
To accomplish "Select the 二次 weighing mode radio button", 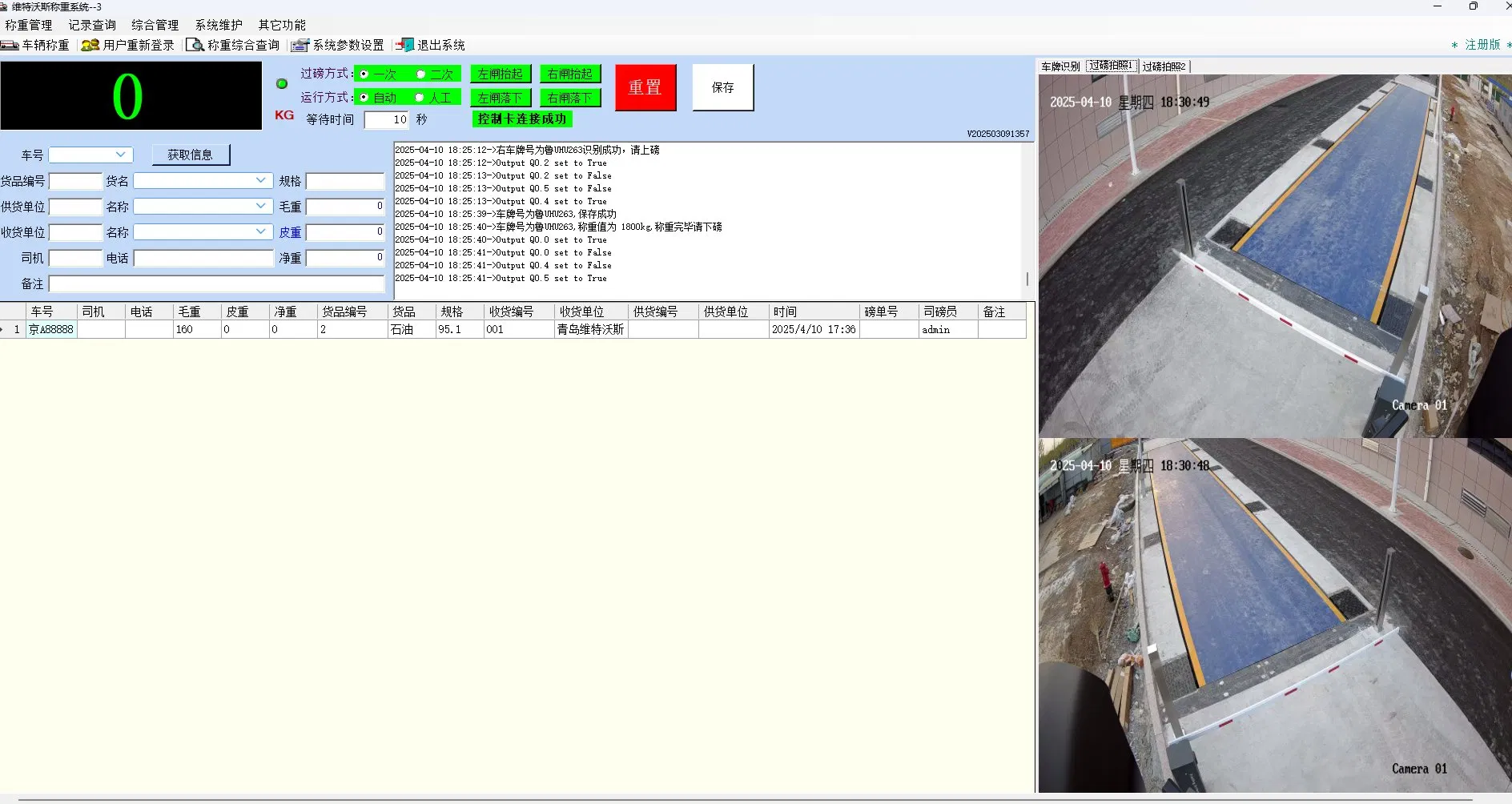I will (x=421, y=74).
